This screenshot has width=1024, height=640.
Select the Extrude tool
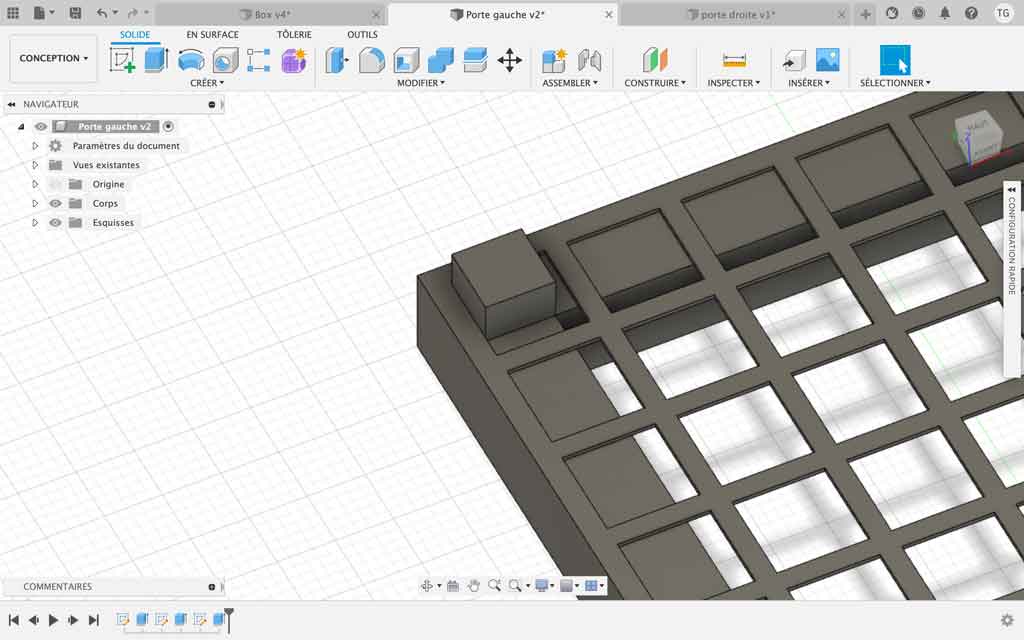156,61
